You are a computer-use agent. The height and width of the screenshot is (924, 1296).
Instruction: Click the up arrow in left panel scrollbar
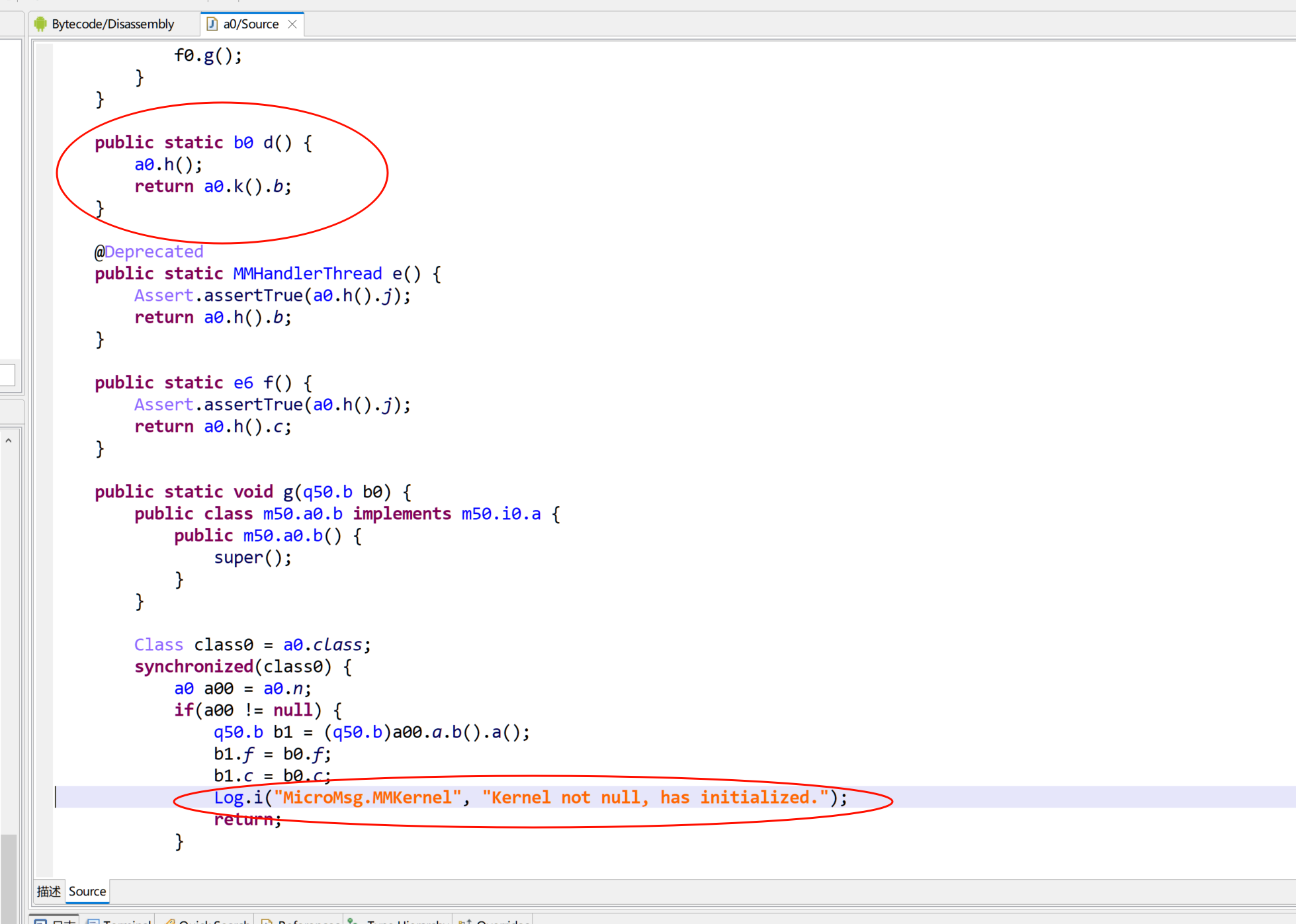click(9, 441)
